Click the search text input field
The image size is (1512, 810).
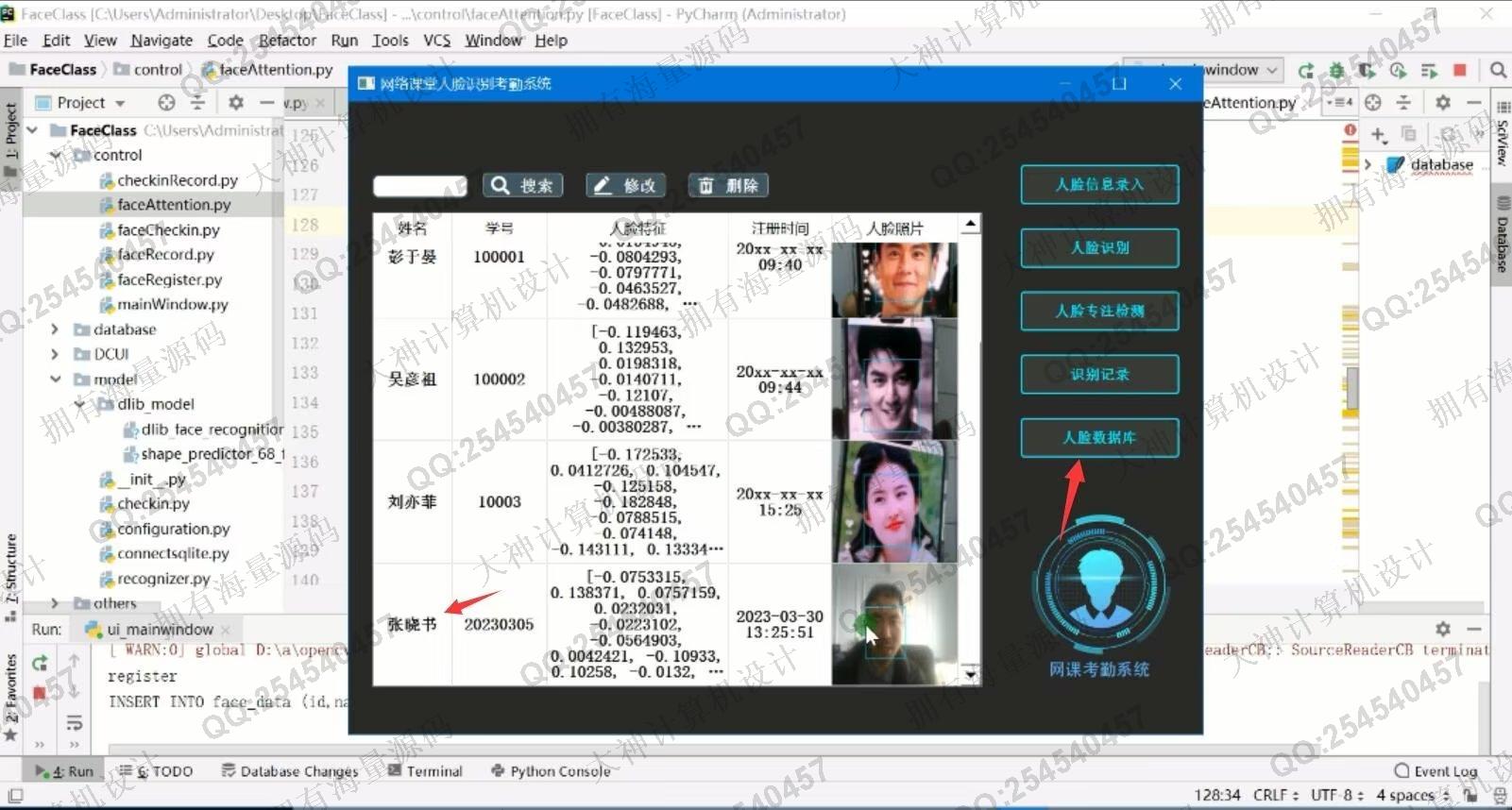pyautogui.click(x=420, y=185)
